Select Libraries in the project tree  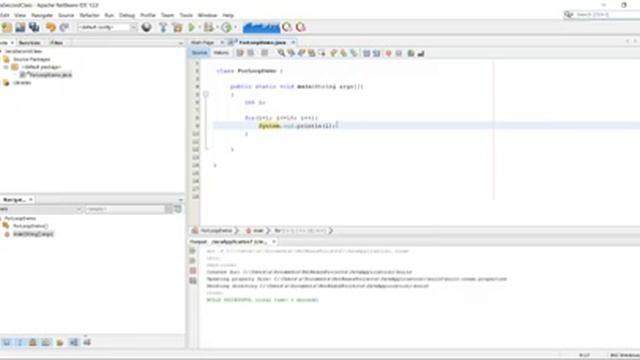pyautogui.click(x=22, y=82)
